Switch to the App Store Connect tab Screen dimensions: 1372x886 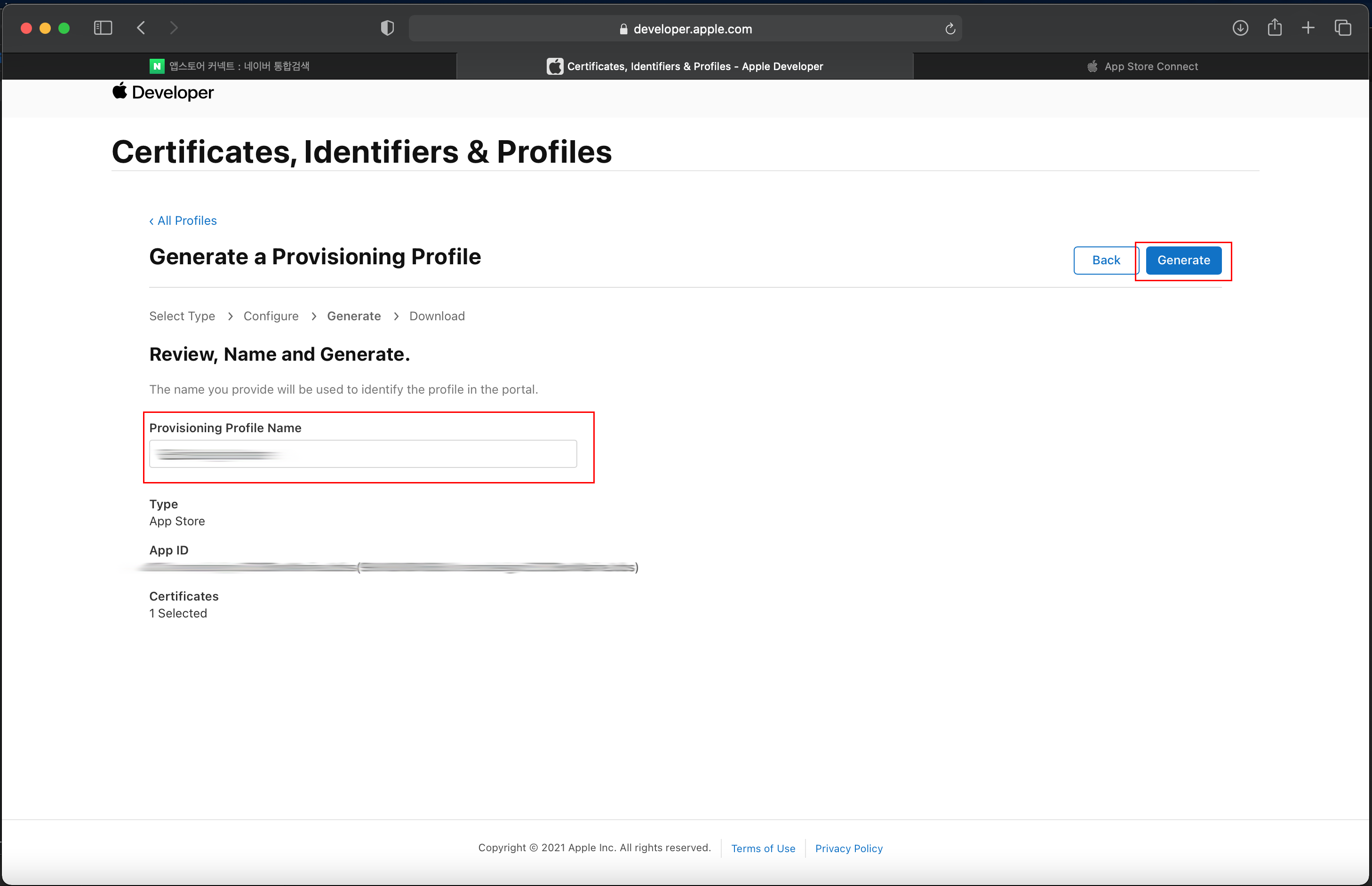point(1142,66)
